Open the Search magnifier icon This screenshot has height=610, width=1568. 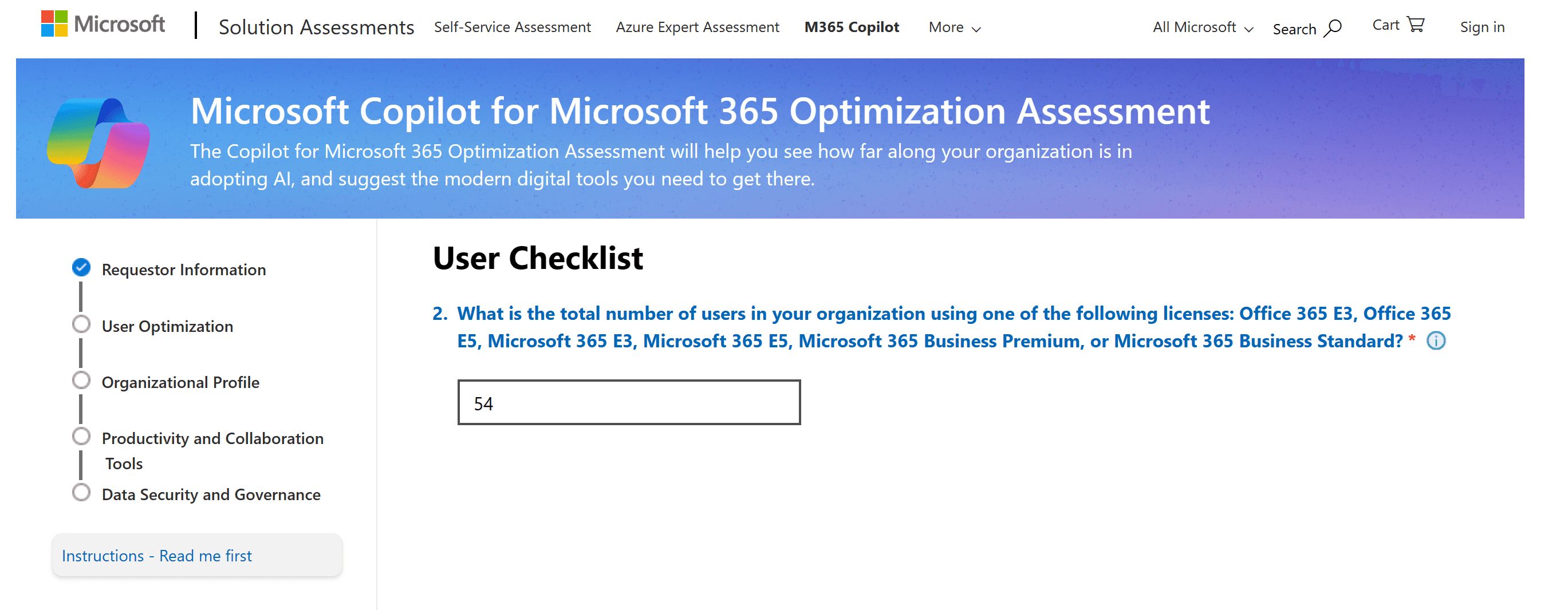tap(1333, 28)
